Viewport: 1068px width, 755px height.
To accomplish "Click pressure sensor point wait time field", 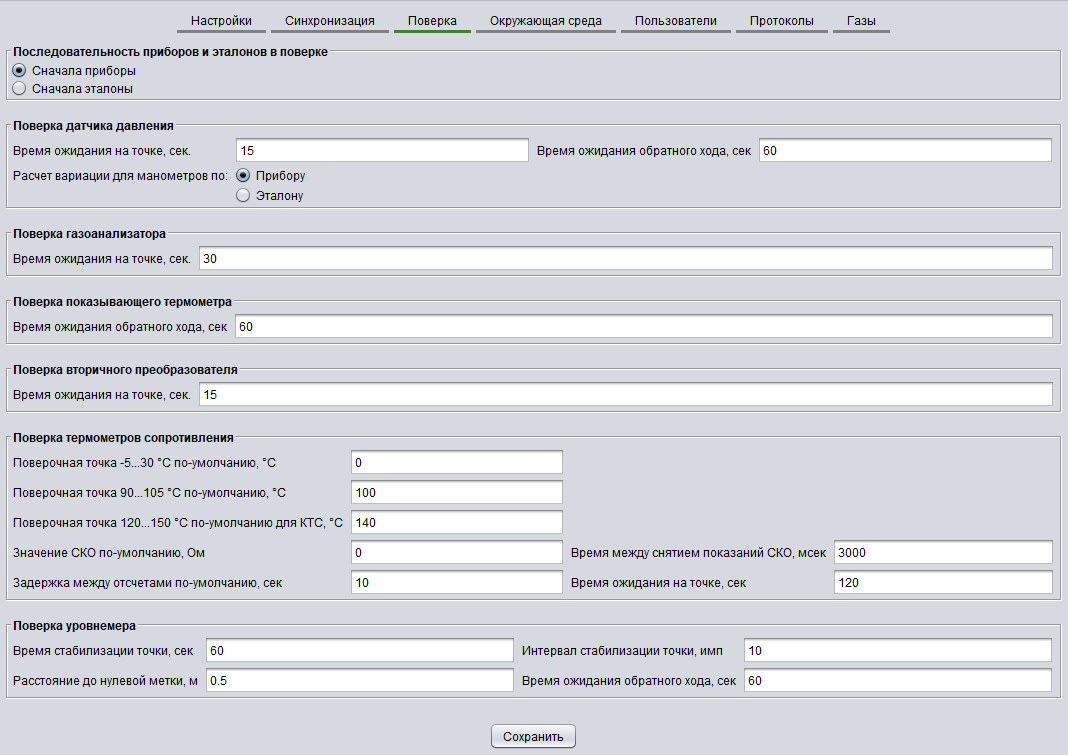I will pos(382,151).
